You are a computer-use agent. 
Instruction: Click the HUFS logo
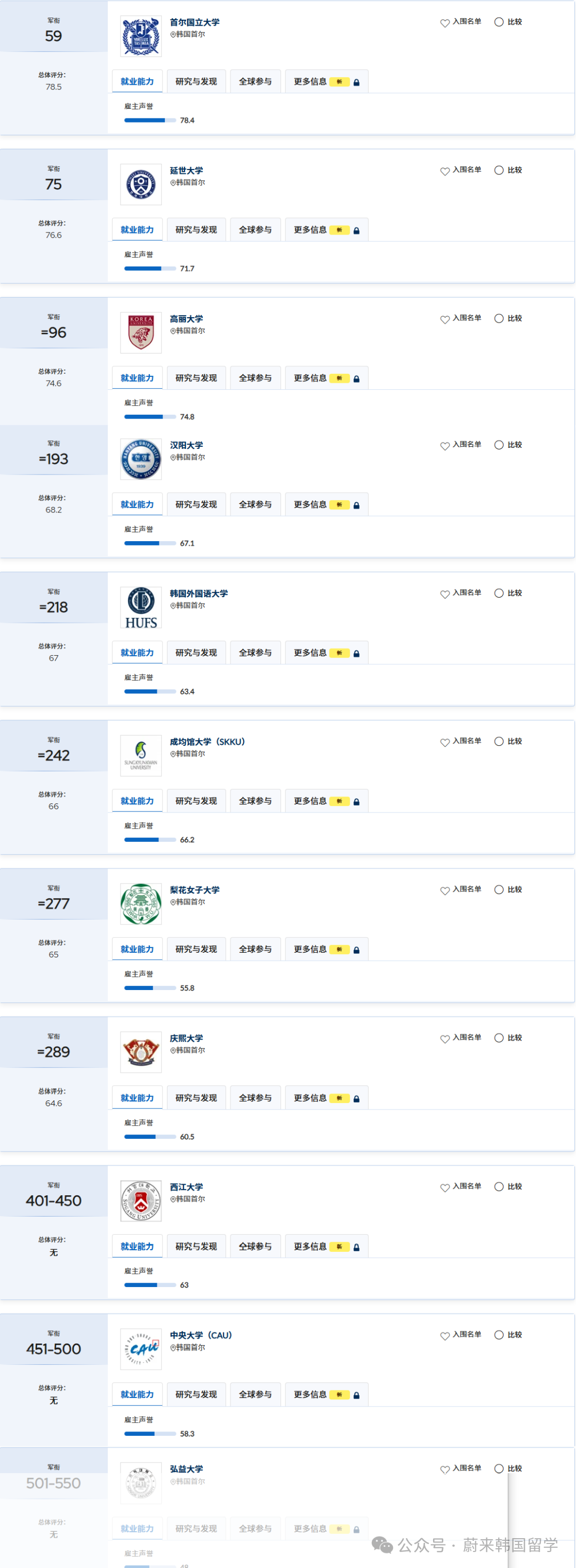point(141,607)
